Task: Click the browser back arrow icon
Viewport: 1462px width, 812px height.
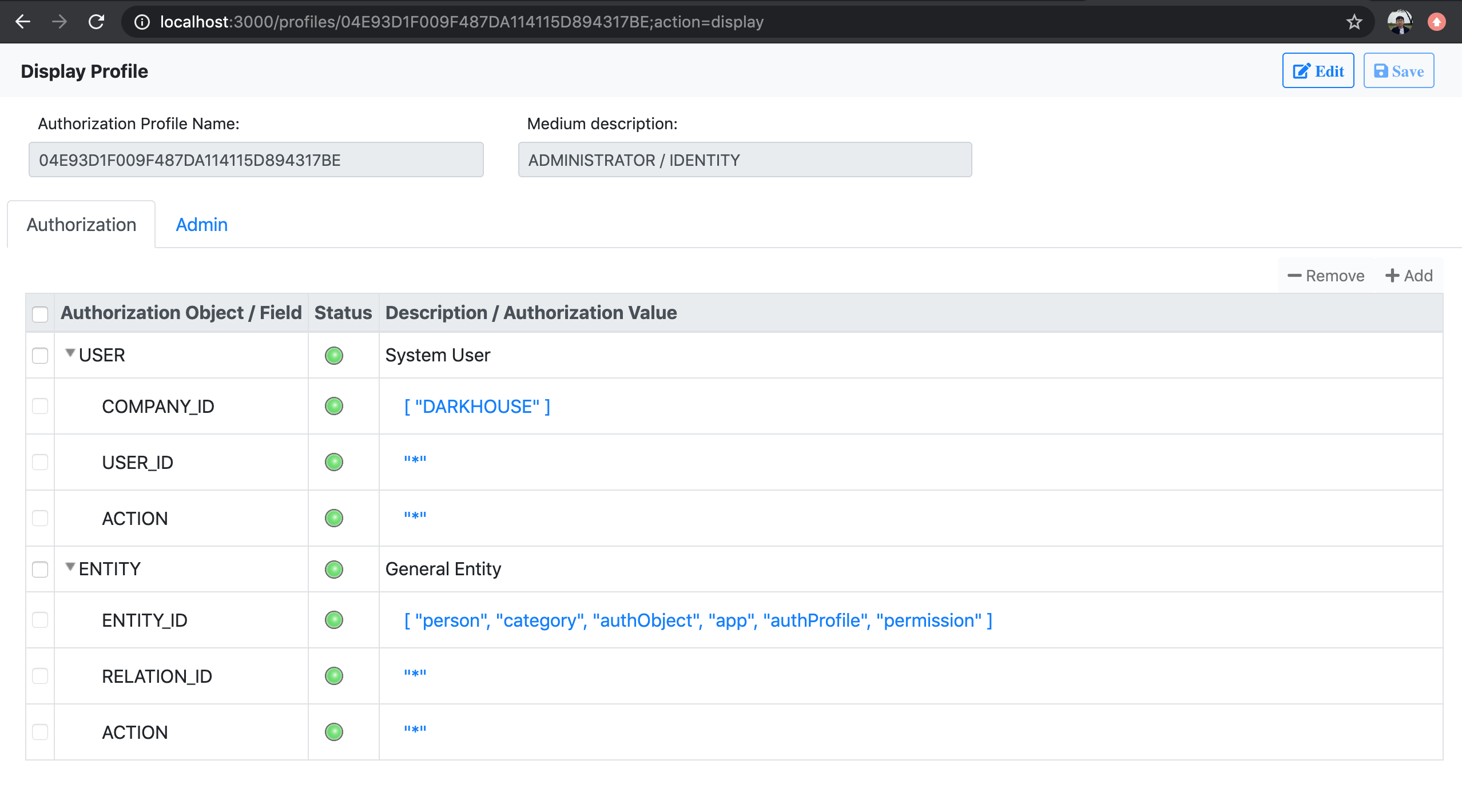Action: click(x=23, y=22)
